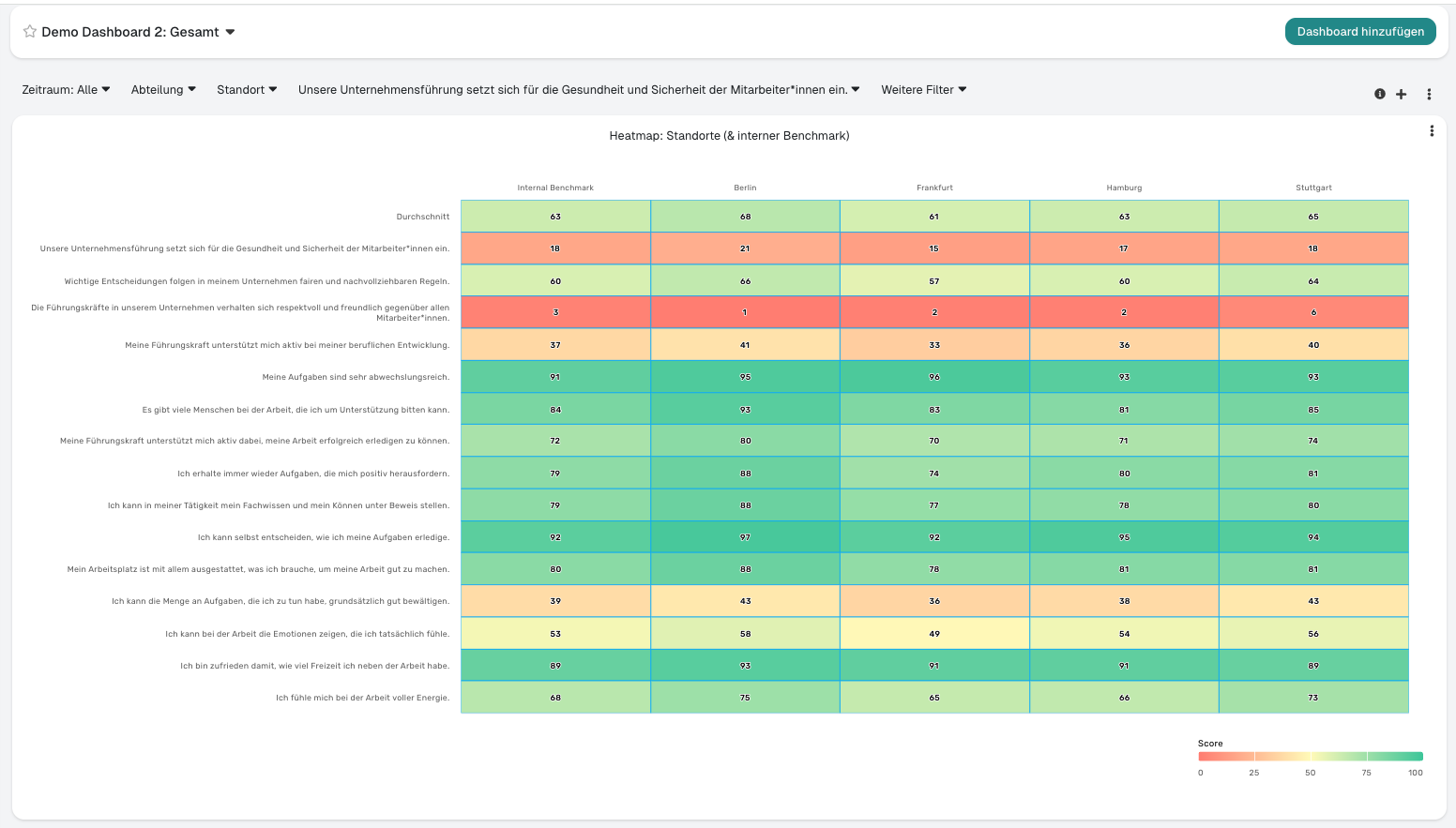Open the Standort filter dropdown
The height and width of the screenshot is (828, 1456).
(247, 90)
